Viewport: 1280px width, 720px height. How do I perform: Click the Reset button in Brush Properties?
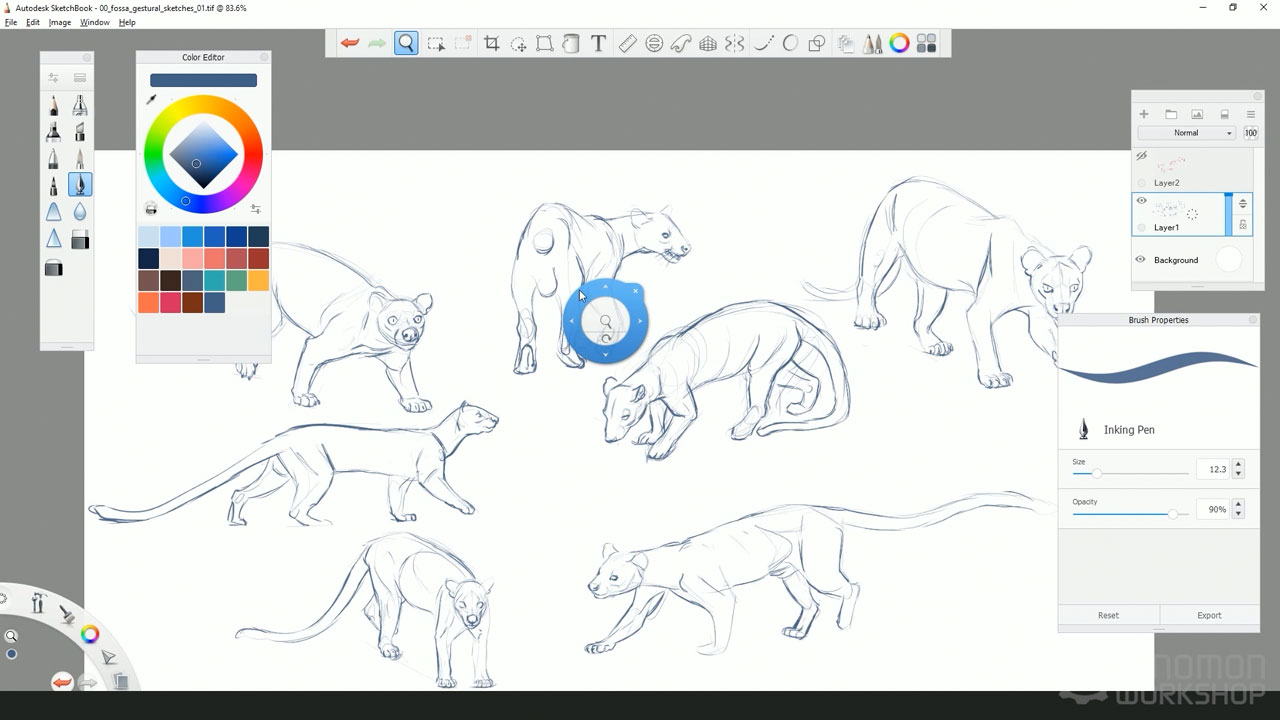click(1108, 615)
